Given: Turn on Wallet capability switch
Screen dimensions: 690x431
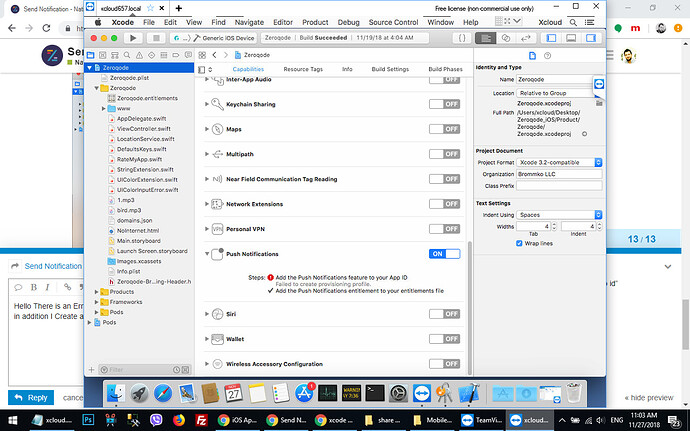Looking at the screenshot, I should pos(444,339).
